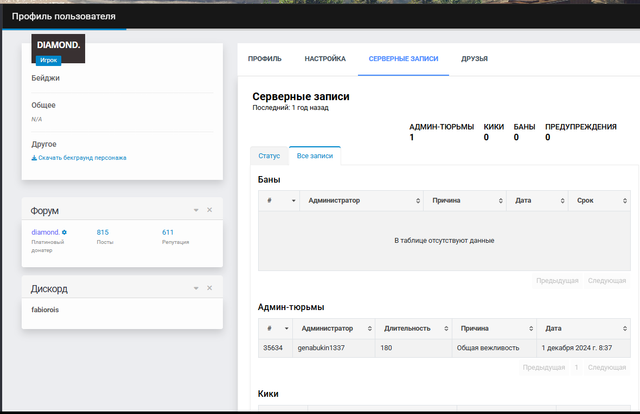This screenshot has width=640, height=414.
Task: Click the Общее section label
Action: pos(43,105)
